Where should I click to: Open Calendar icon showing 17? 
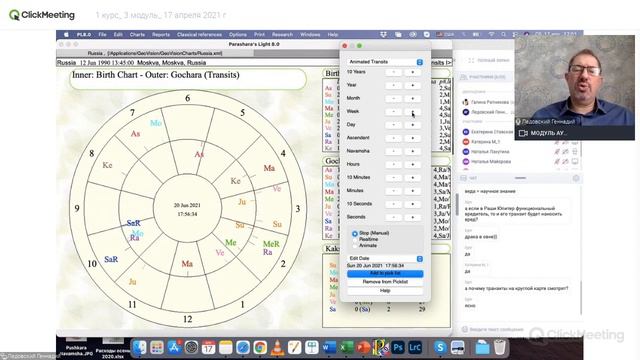click(x=208, y=348)
